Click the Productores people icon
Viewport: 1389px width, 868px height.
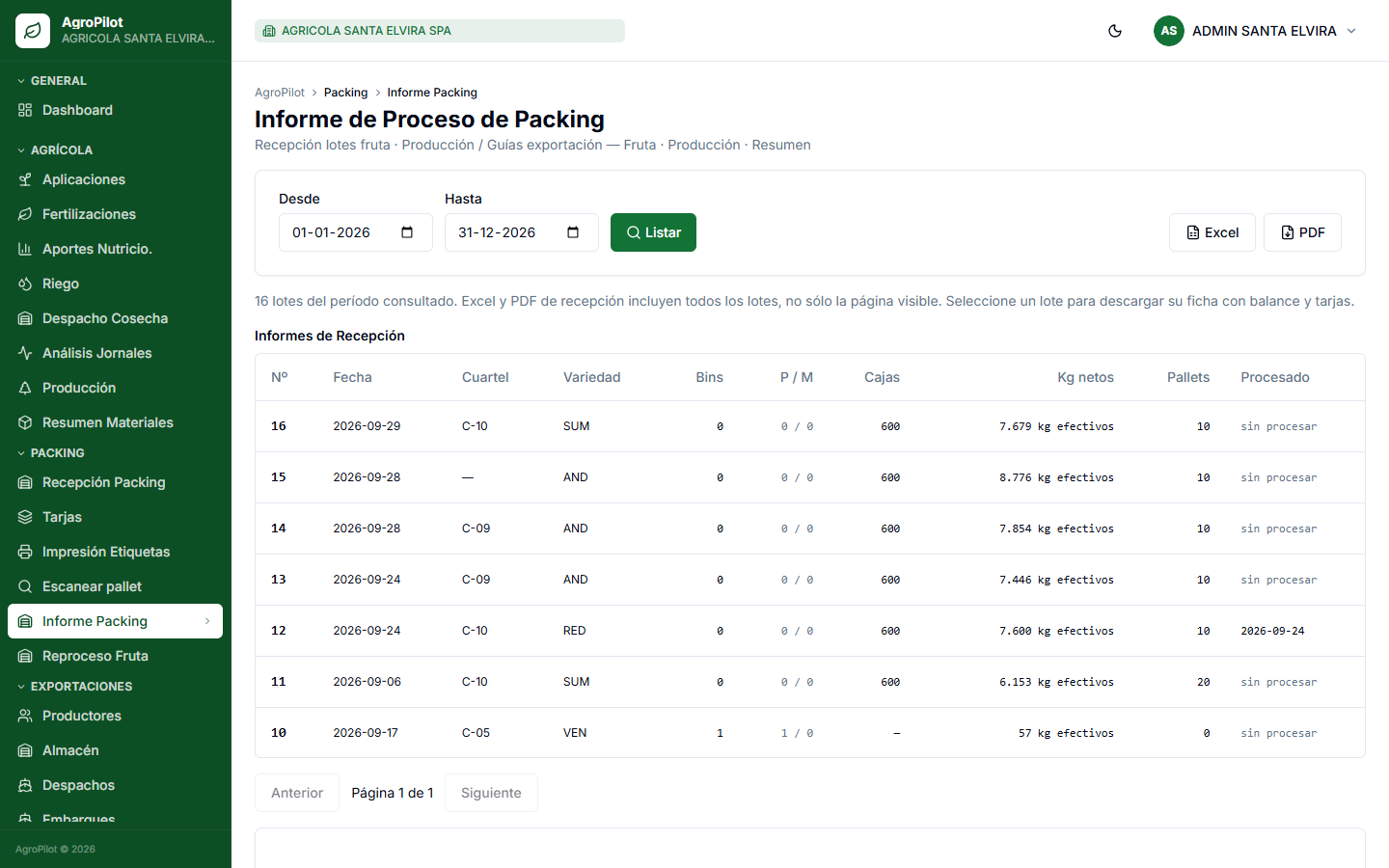25,716
